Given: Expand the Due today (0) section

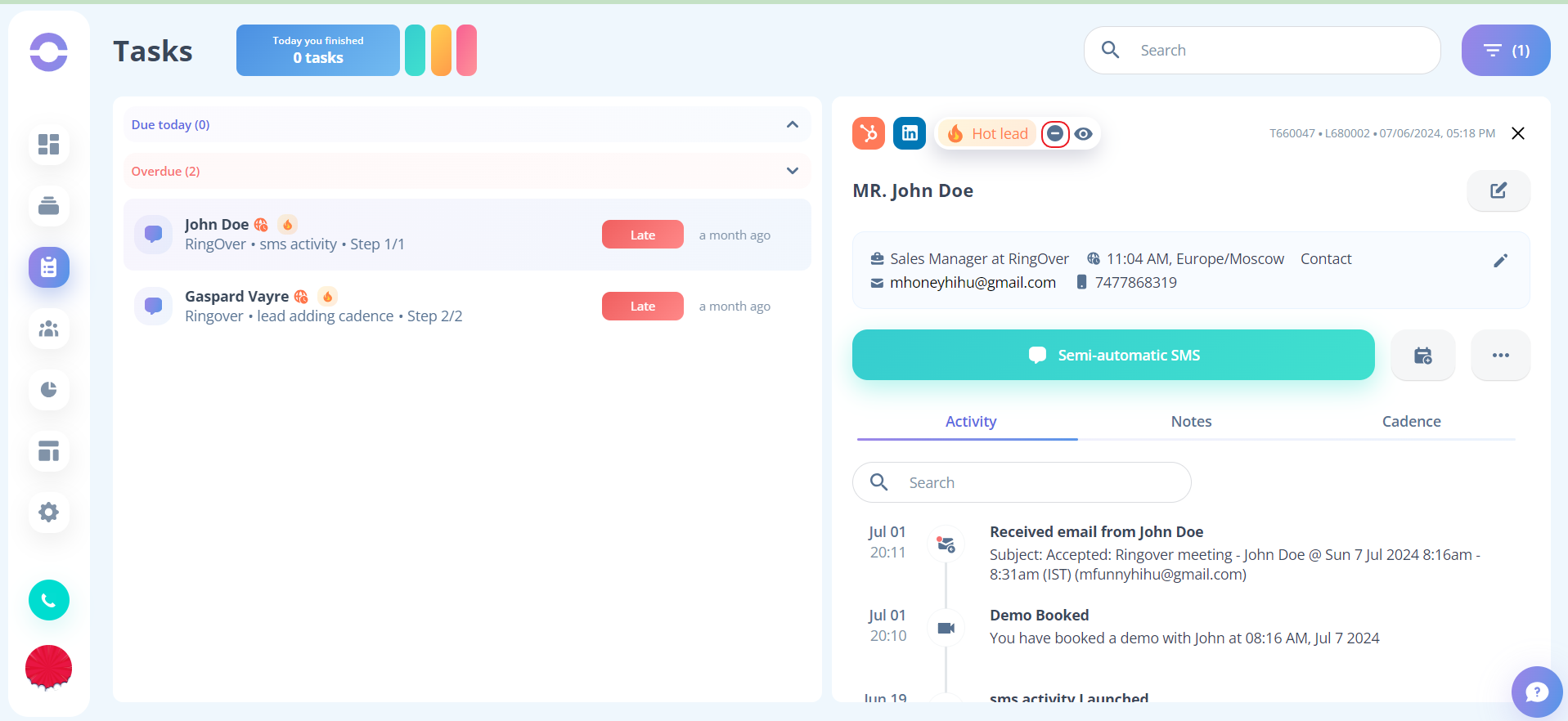Looking at the screenshot, I should (467, 124).
